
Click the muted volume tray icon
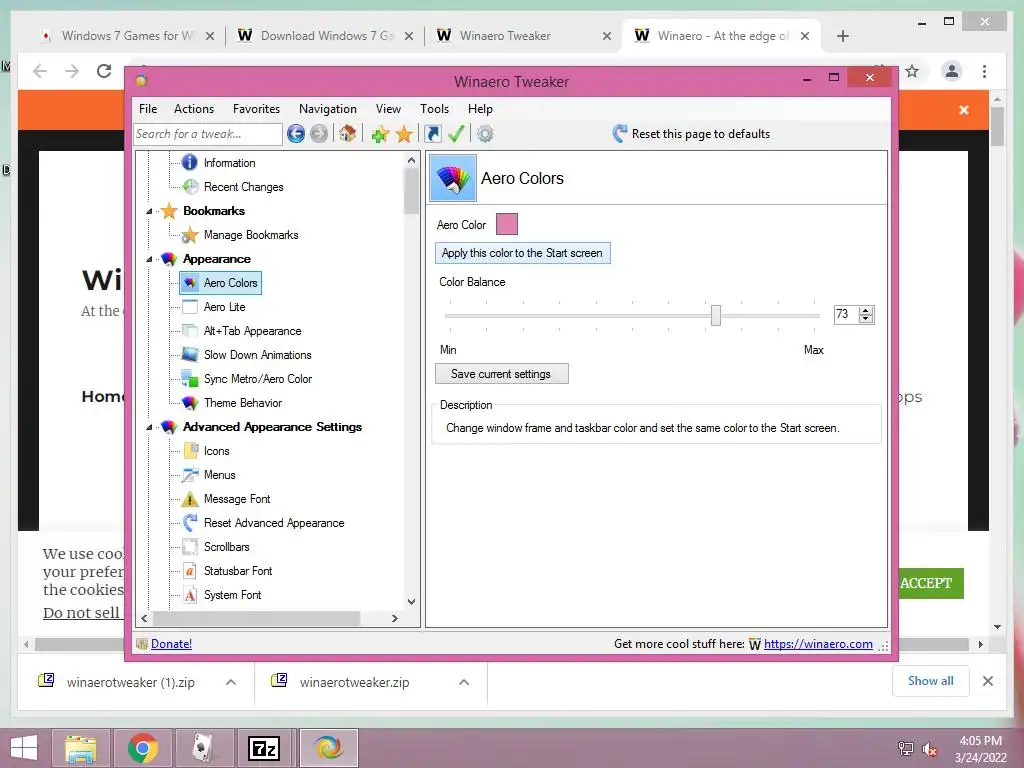[930, 749]
